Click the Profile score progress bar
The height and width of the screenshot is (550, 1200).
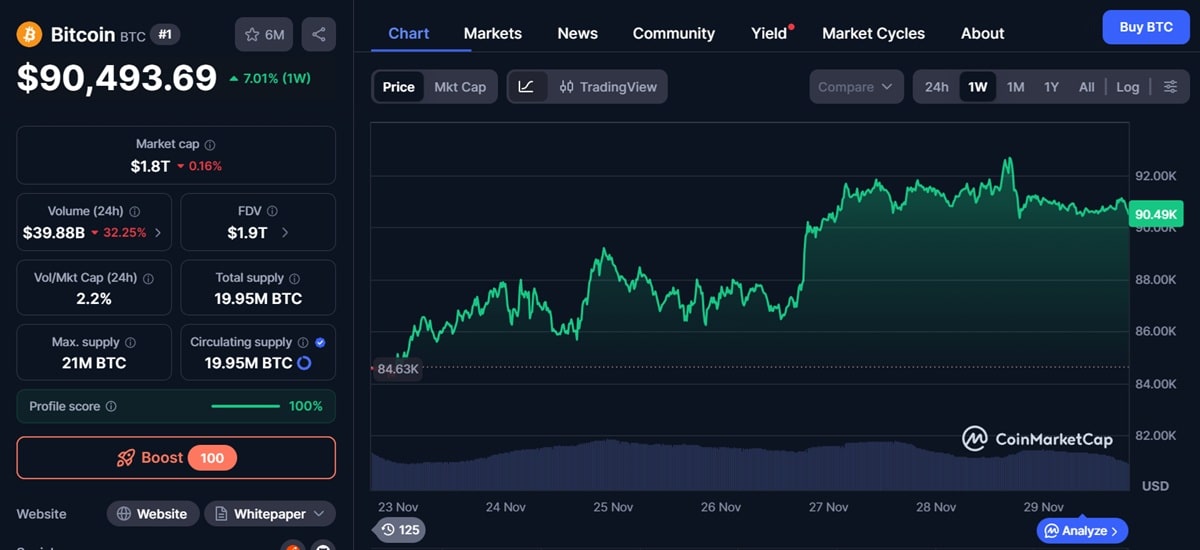coord(246,406)
